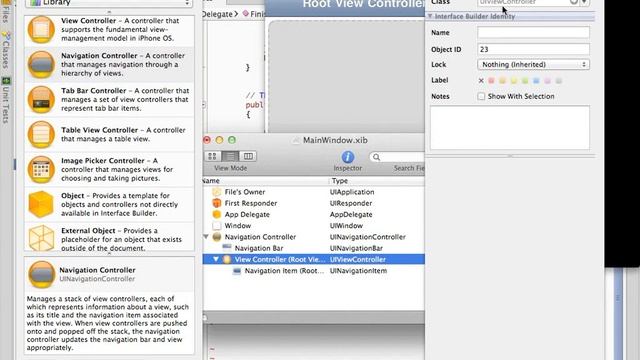Click the File's Owner icon
The height and width of the screenshot is (360, 640).
pyautogui.click(x=216, y=192)
